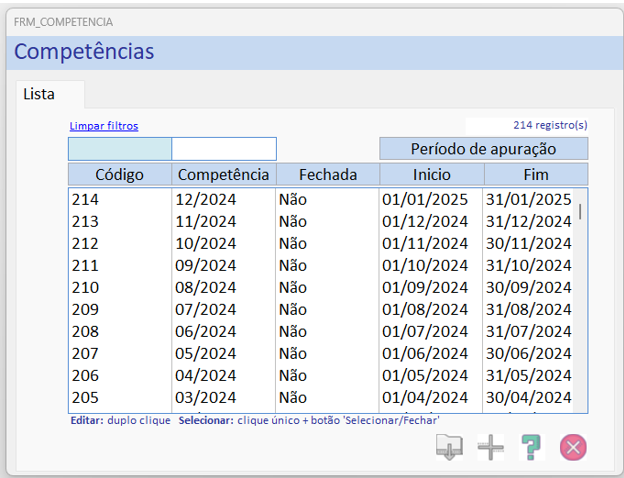Select row with código 208
Viewport: 624px width, 478px height.
(321, 331)
